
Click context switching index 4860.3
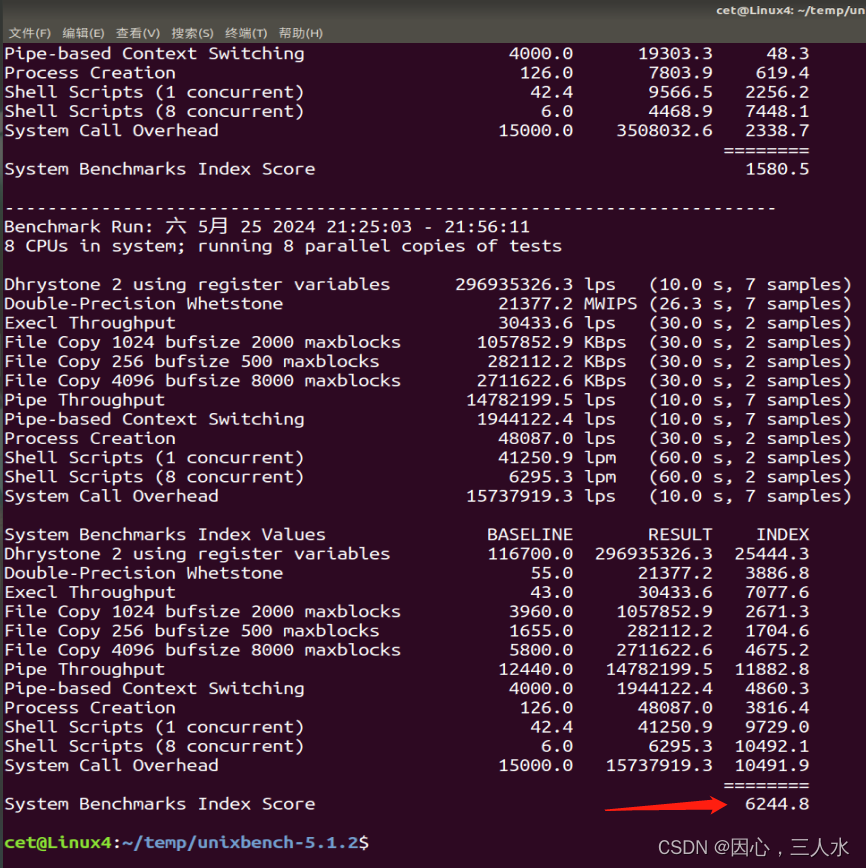pyautogui.click(x=777, y=688)
